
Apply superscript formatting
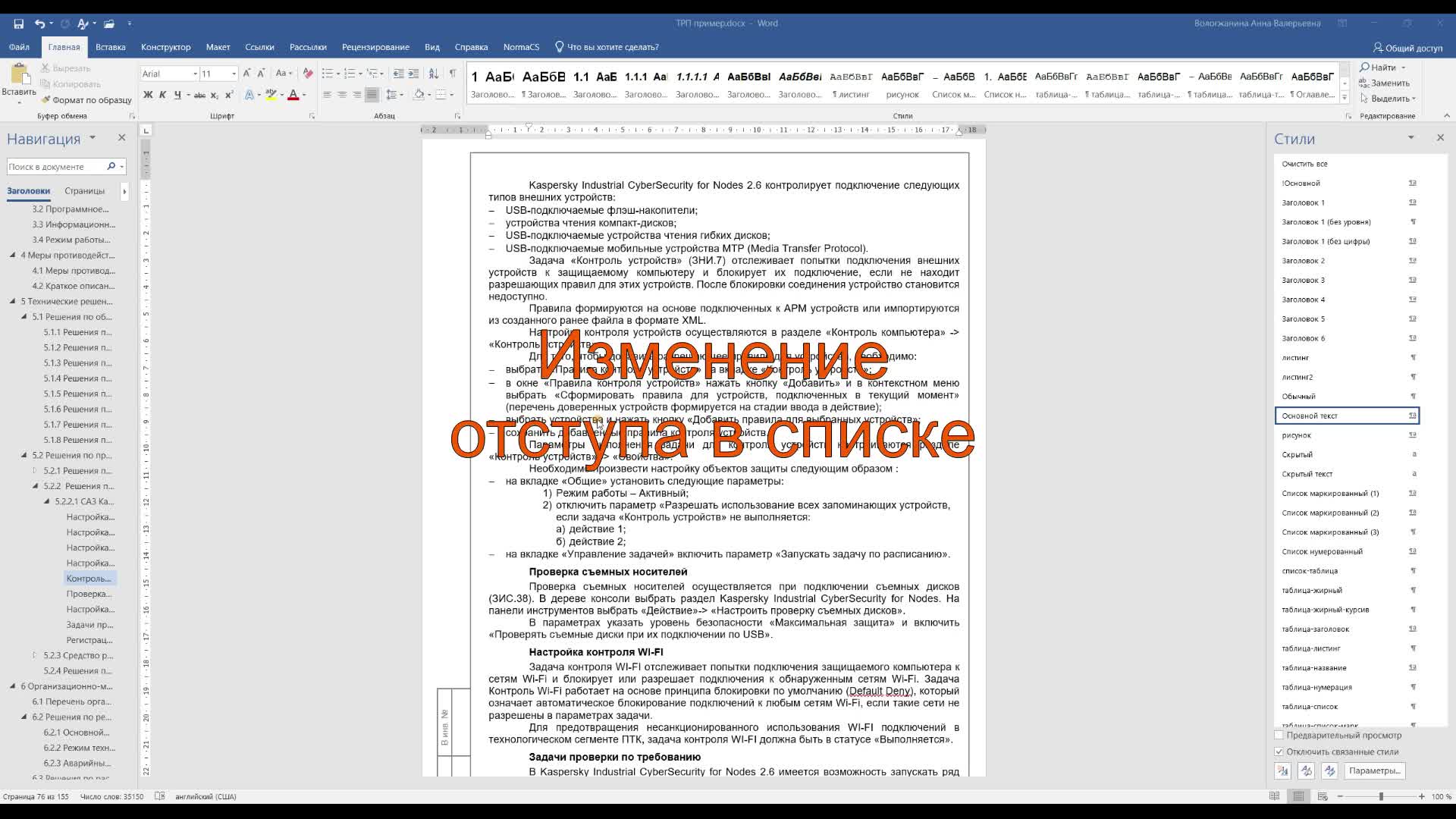tap(229, 95)
